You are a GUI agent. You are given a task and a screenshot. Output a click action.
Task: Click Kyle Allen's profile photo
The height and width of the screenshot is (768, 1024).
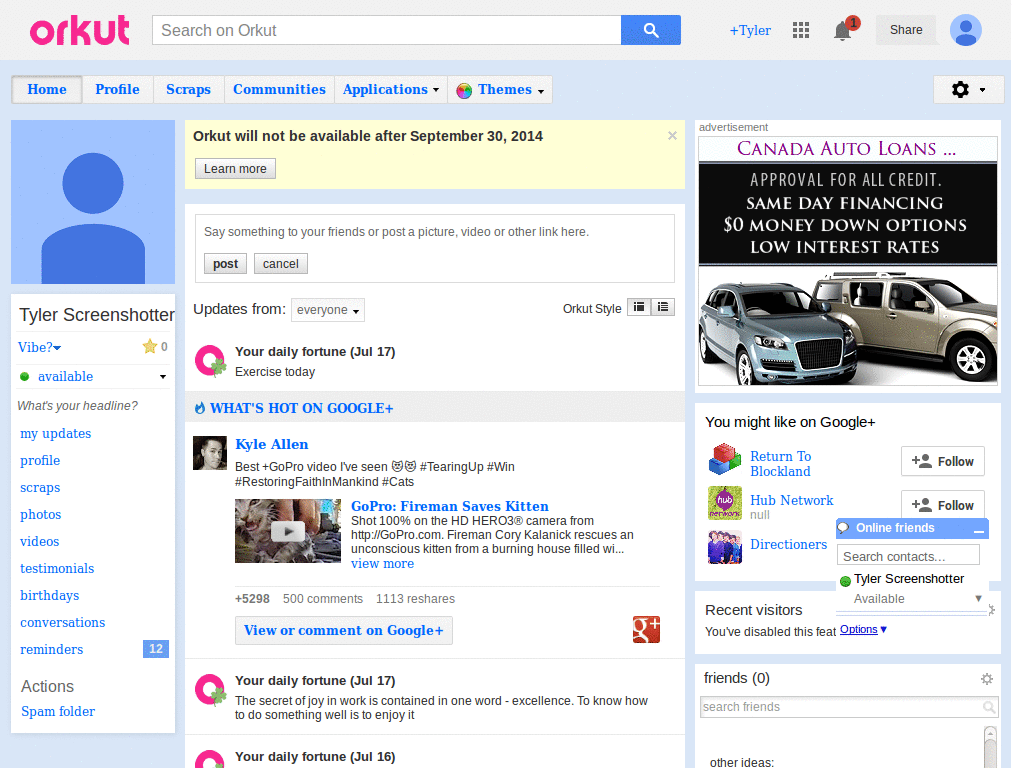pos(210,453)
